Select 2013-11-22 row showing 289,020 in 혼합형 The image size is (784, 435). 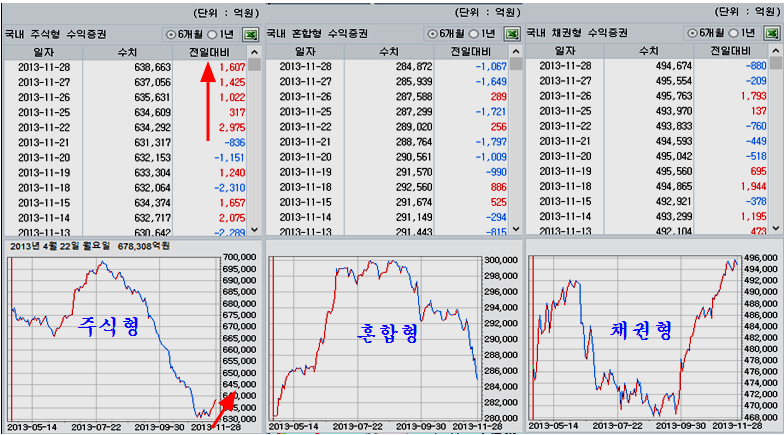point(390,127)
